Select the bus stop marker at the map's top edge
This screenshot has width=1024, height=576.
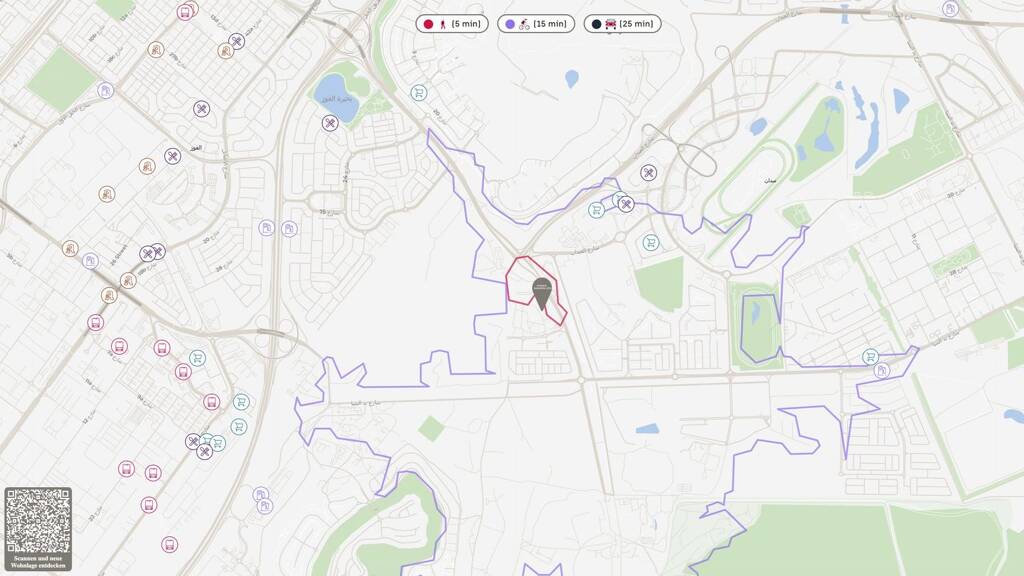coord(185,12)
